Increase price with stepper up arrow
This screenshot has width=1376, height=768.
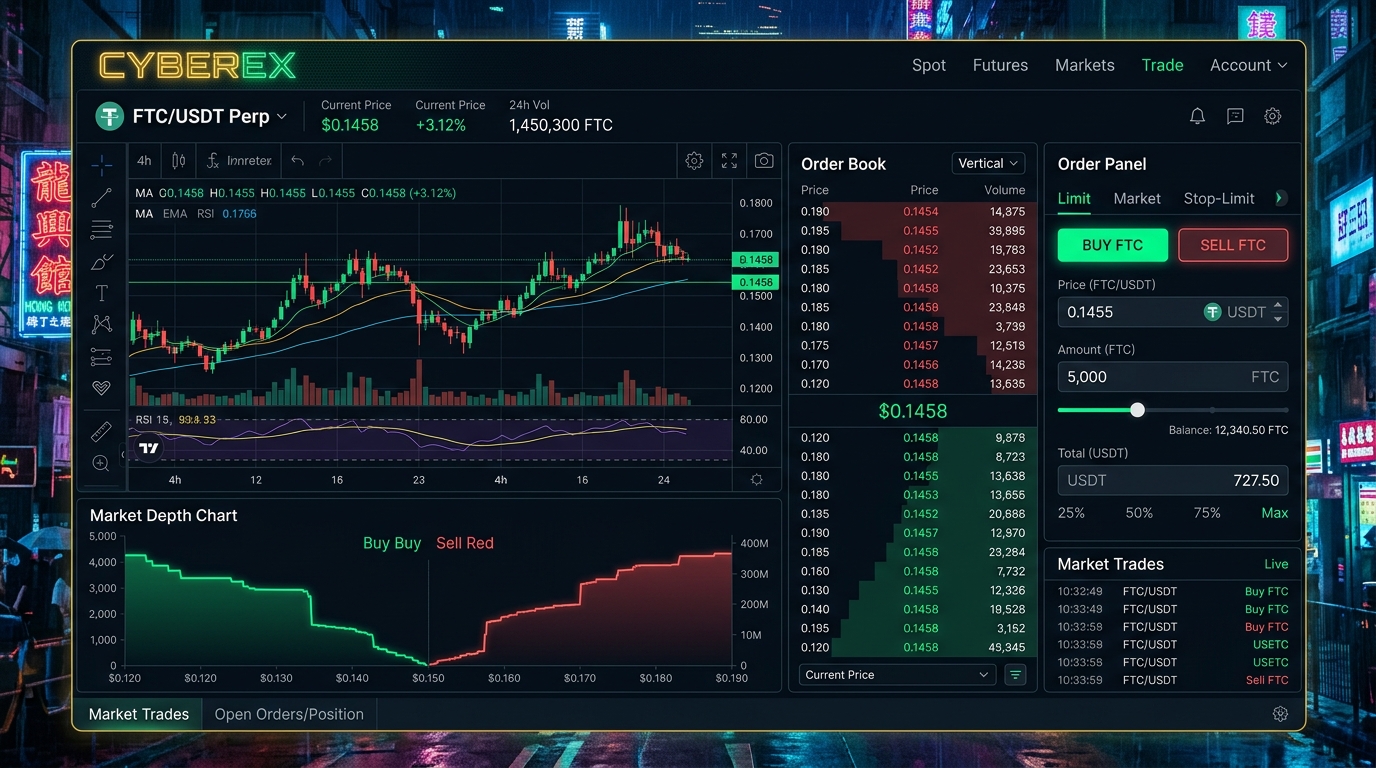1278,305
